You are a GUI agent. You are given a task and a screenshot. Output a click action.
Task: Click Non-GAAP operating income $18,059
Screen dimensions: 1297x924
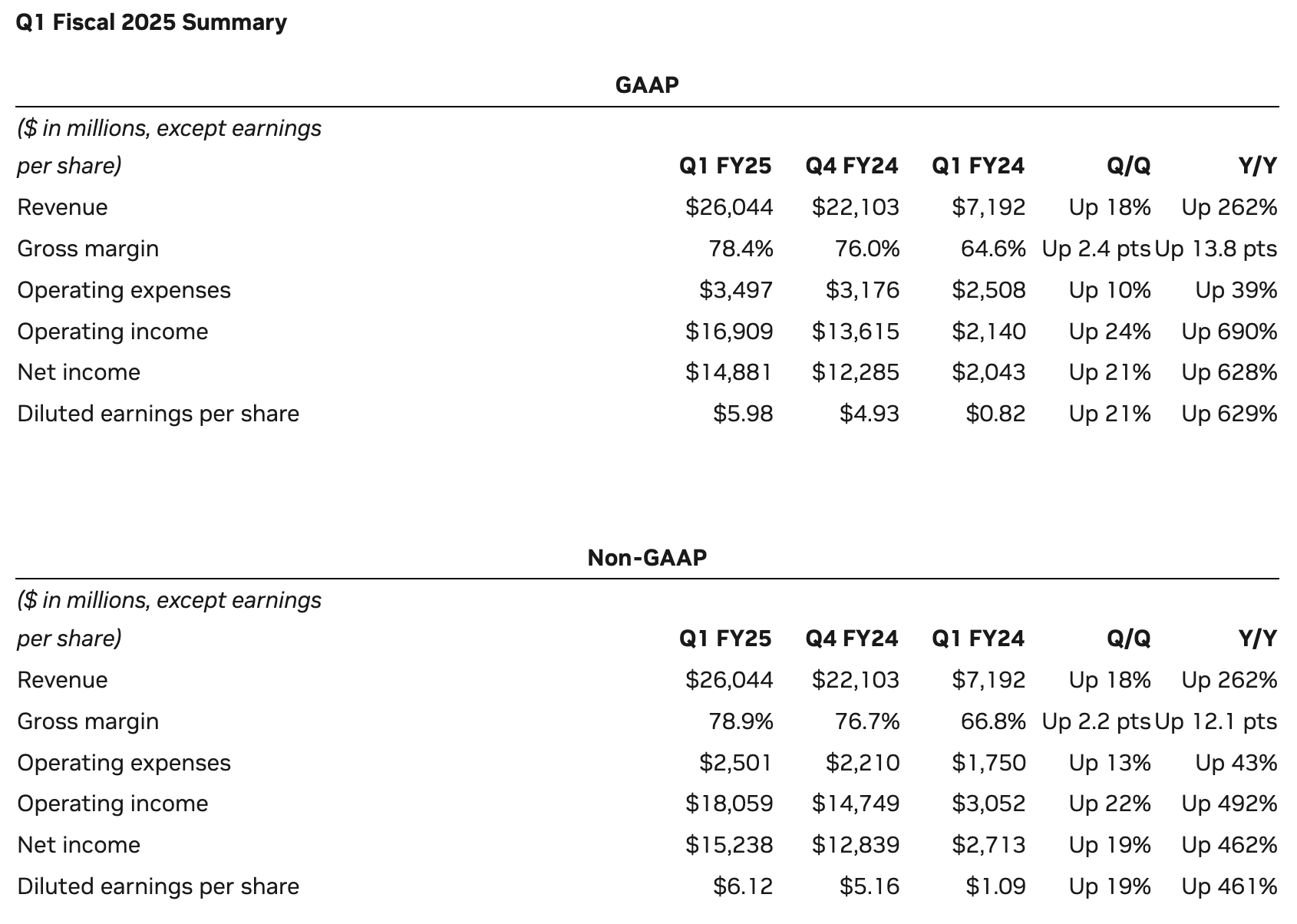729,804
